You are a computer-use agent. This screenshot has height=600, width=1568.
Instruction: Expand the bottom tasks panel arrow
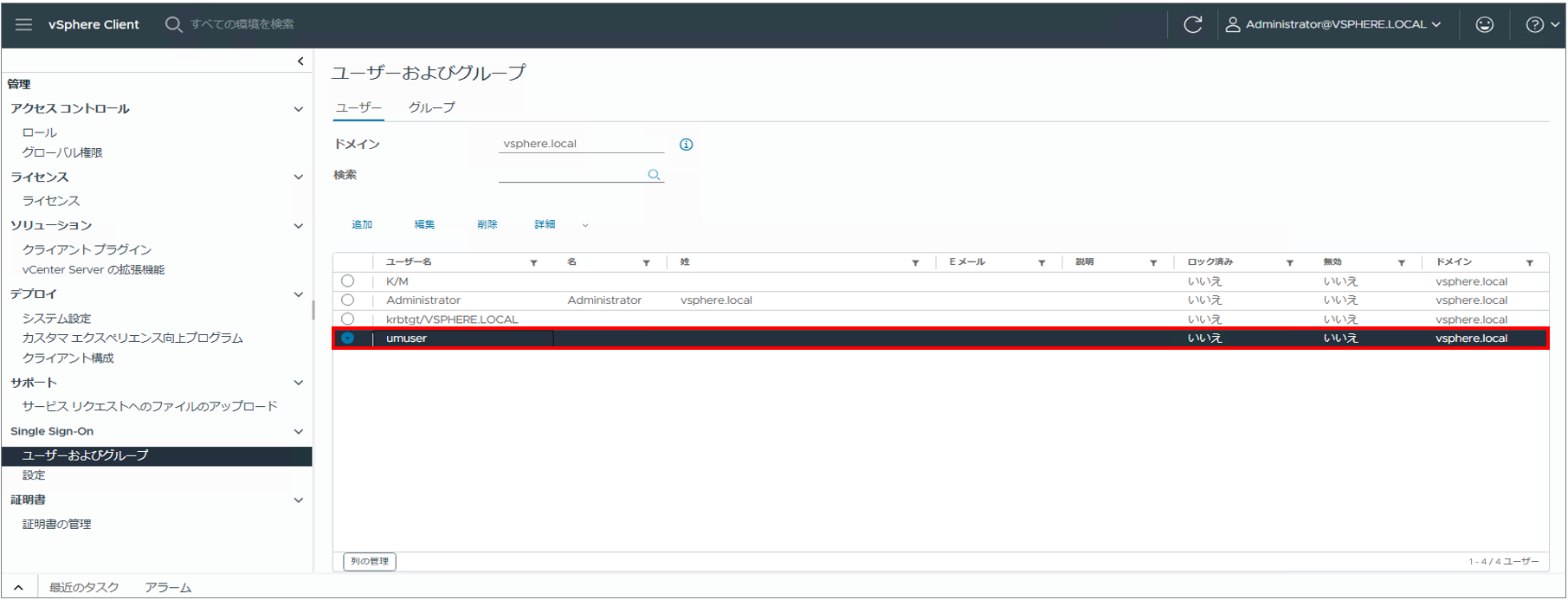(x=18, y=588)
